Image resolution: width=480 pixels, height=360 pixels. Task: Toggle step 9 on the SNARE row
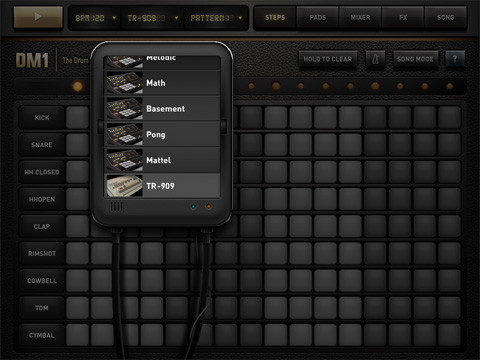tap(276, 145)
